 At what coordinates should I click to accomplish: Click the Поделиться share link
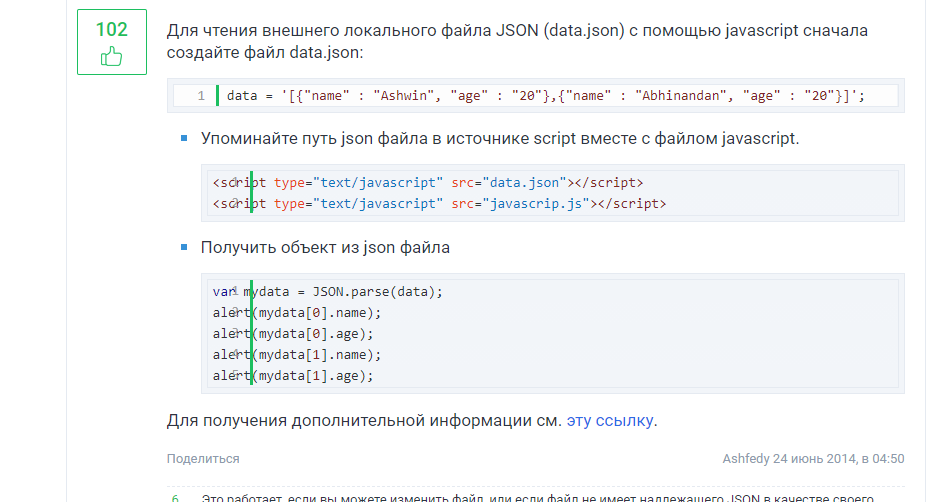(x=203, y=459)
